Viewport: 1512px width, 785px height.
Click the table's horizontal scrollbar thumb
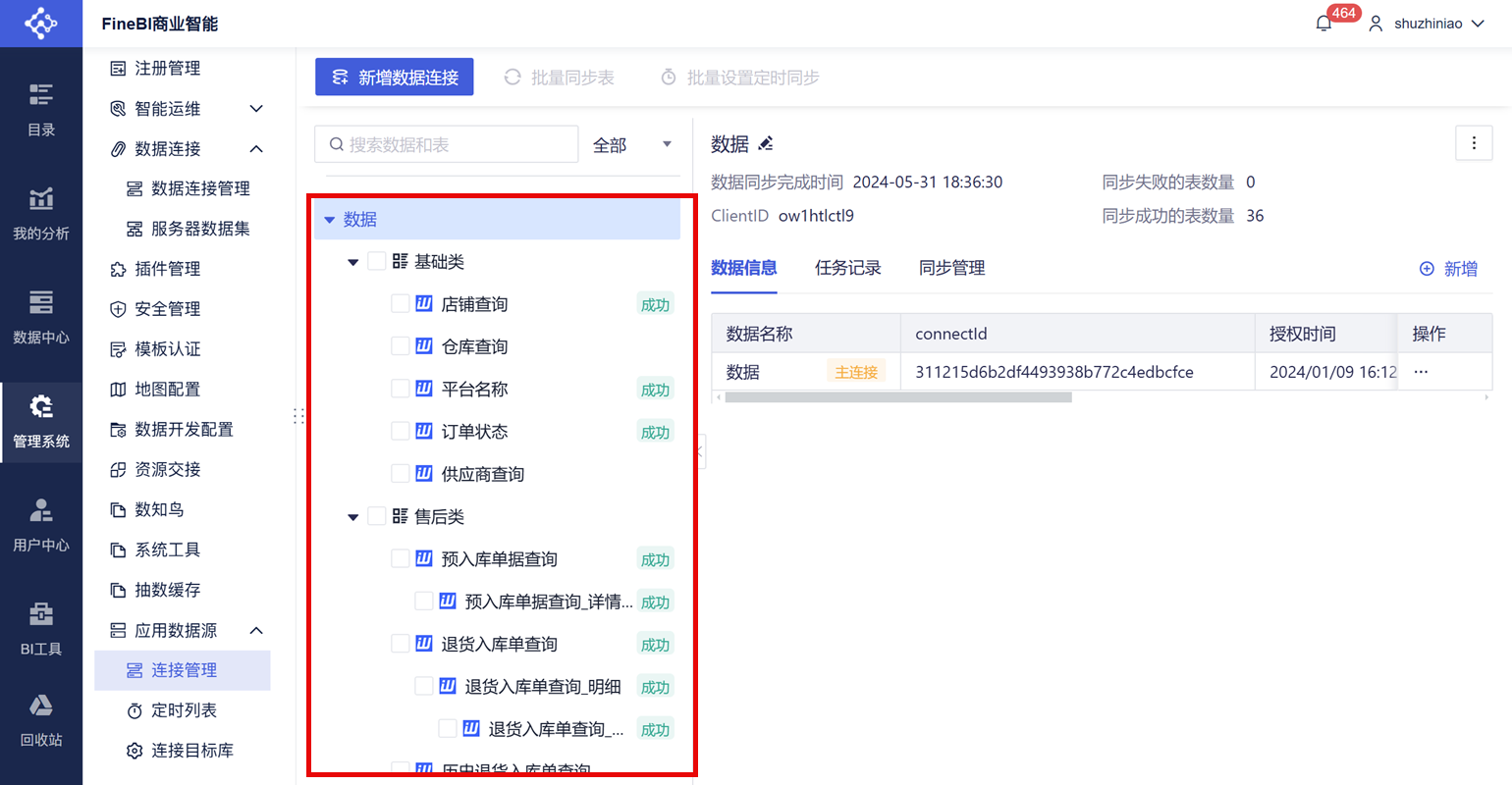point(898,397)
